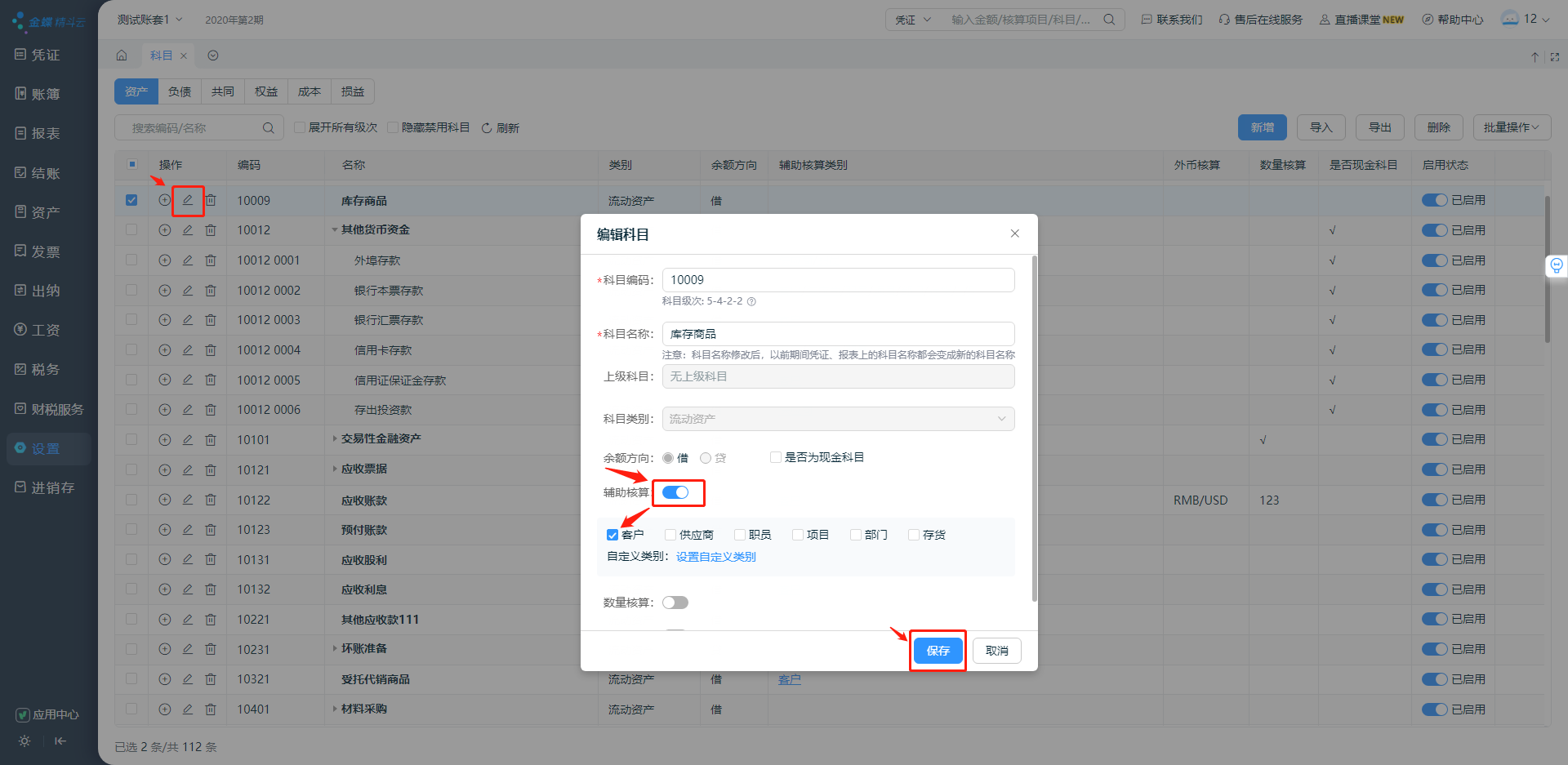Go to the home tab icon
This screenshot has height=765, width=1568.
click(x=122, y=56)
